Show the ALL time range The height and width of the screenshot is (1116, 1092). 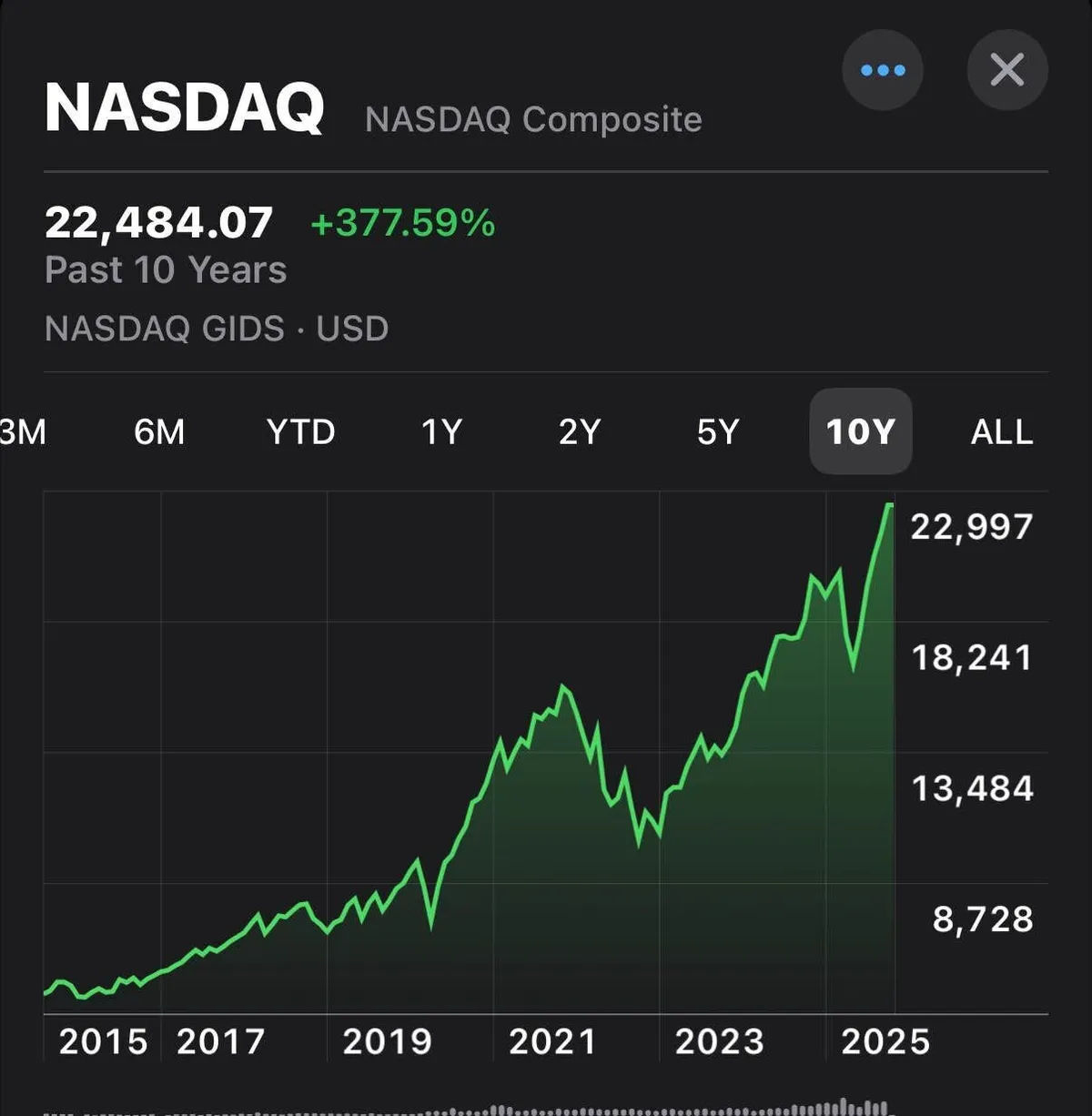click(x=1001, y=431)
